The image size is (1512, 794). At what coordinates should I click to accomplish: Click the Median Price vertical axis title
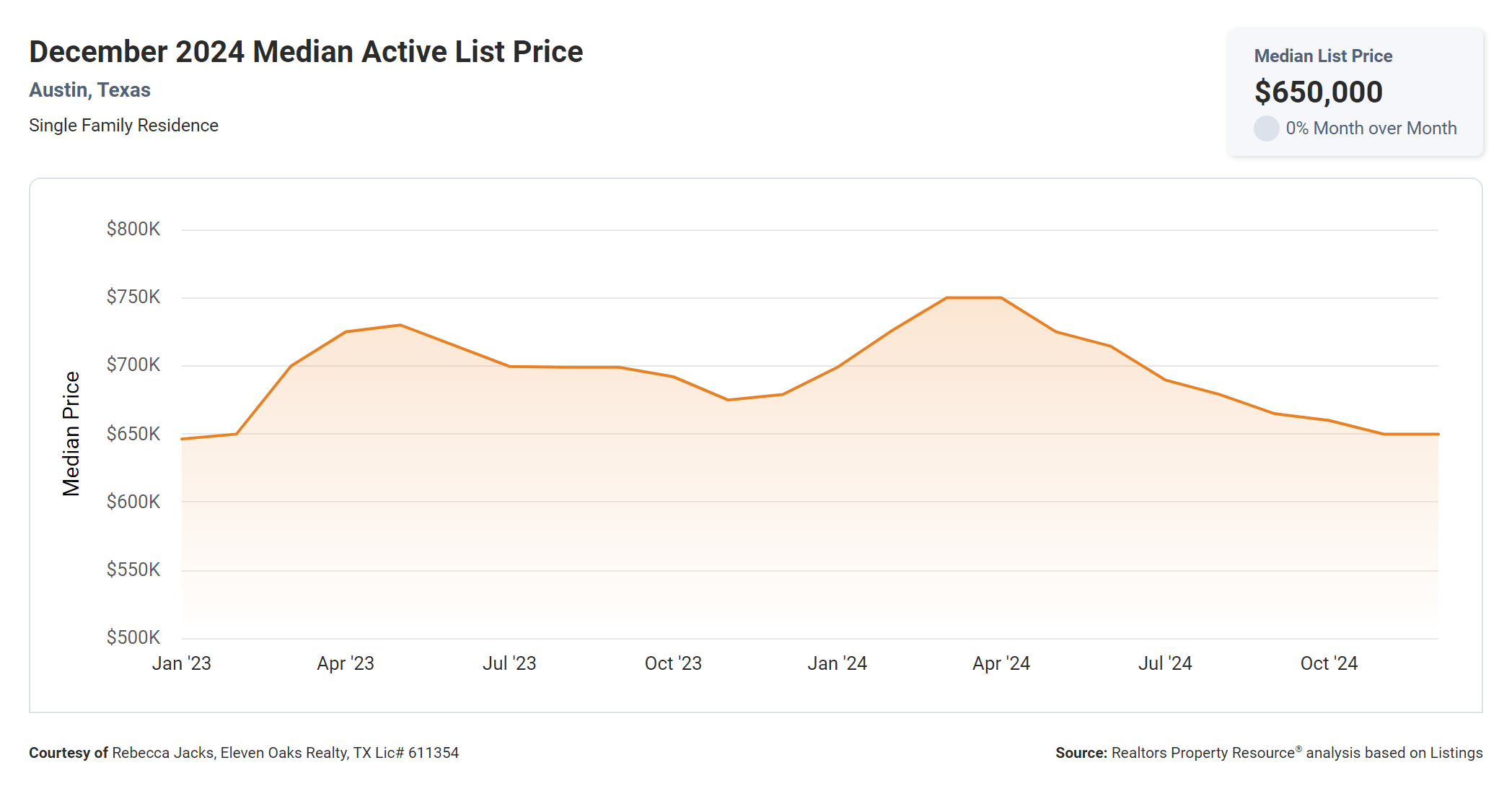pos(71,434)
